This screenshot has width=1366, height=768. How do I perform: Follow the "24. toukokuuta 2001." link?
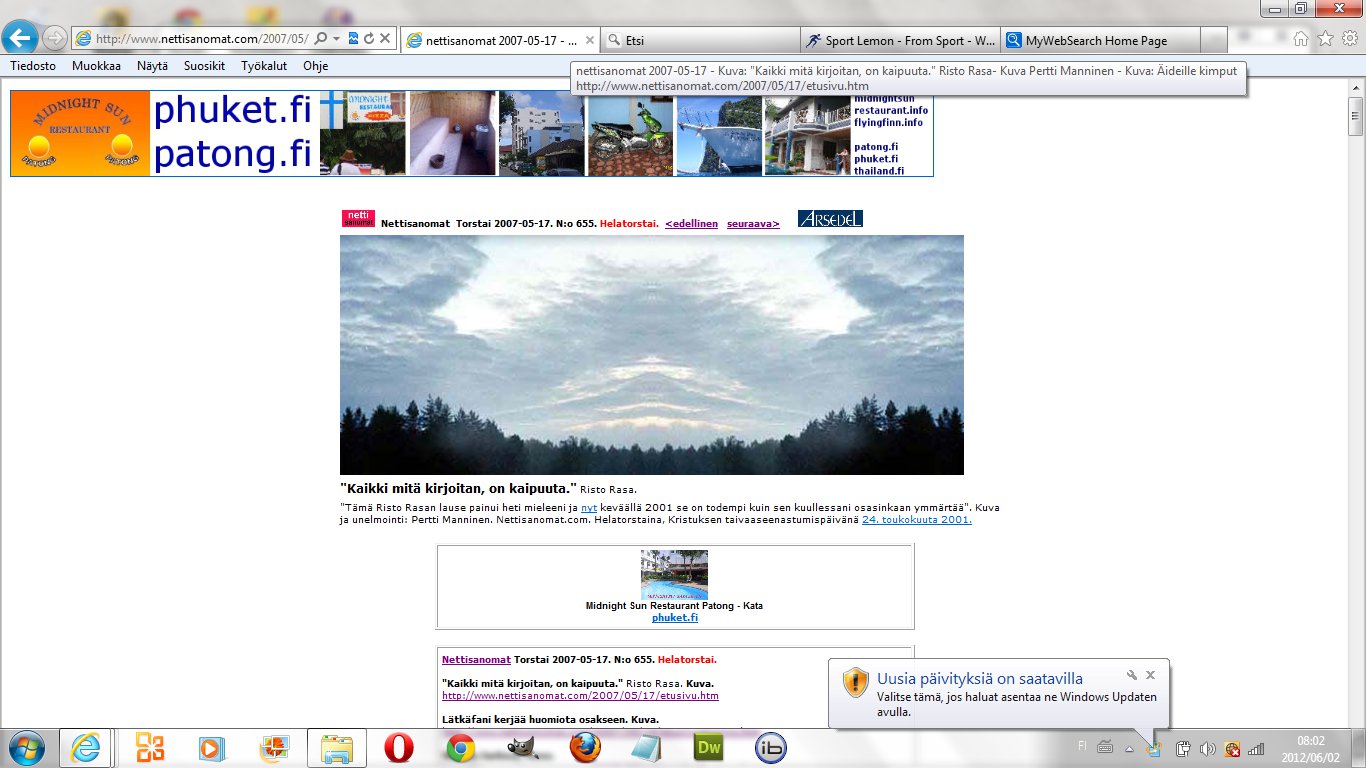pos(916,520)
